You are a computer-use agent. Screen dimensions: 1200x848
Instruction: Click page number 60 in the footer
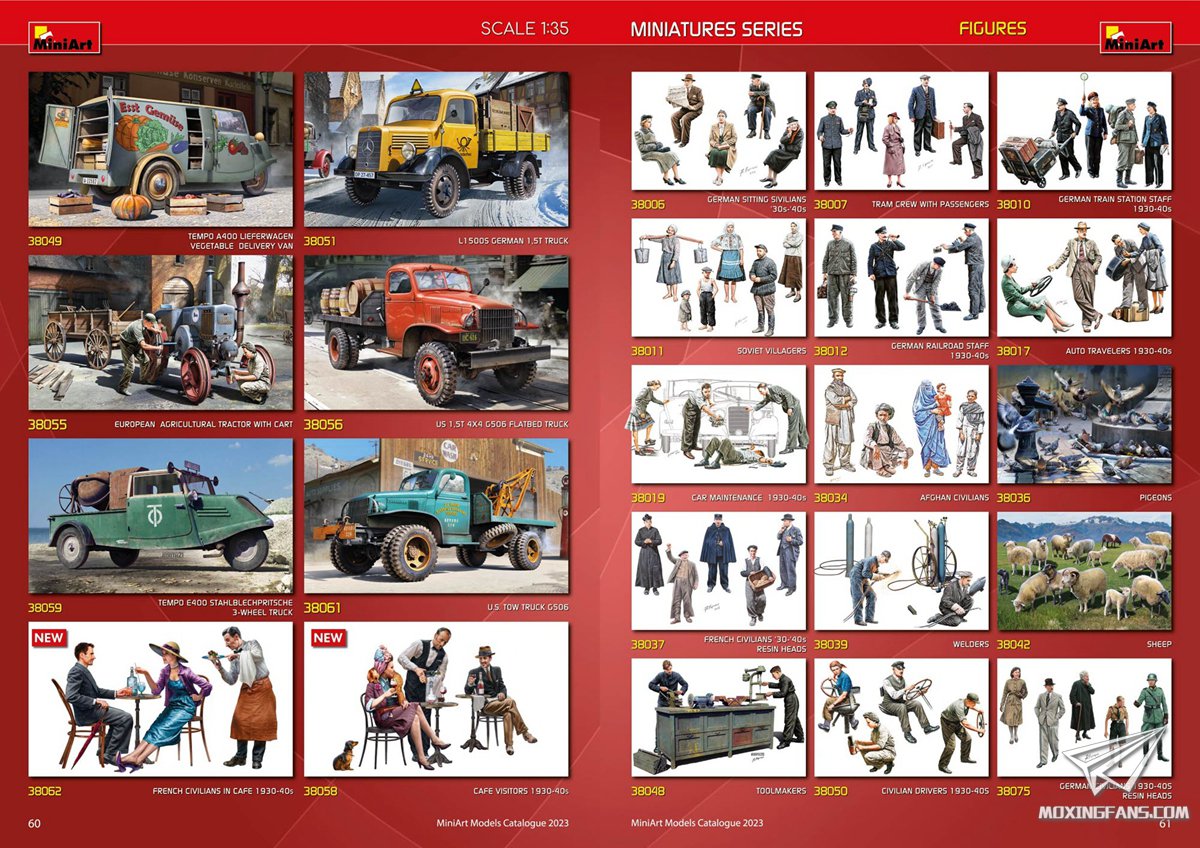[34, 823]
